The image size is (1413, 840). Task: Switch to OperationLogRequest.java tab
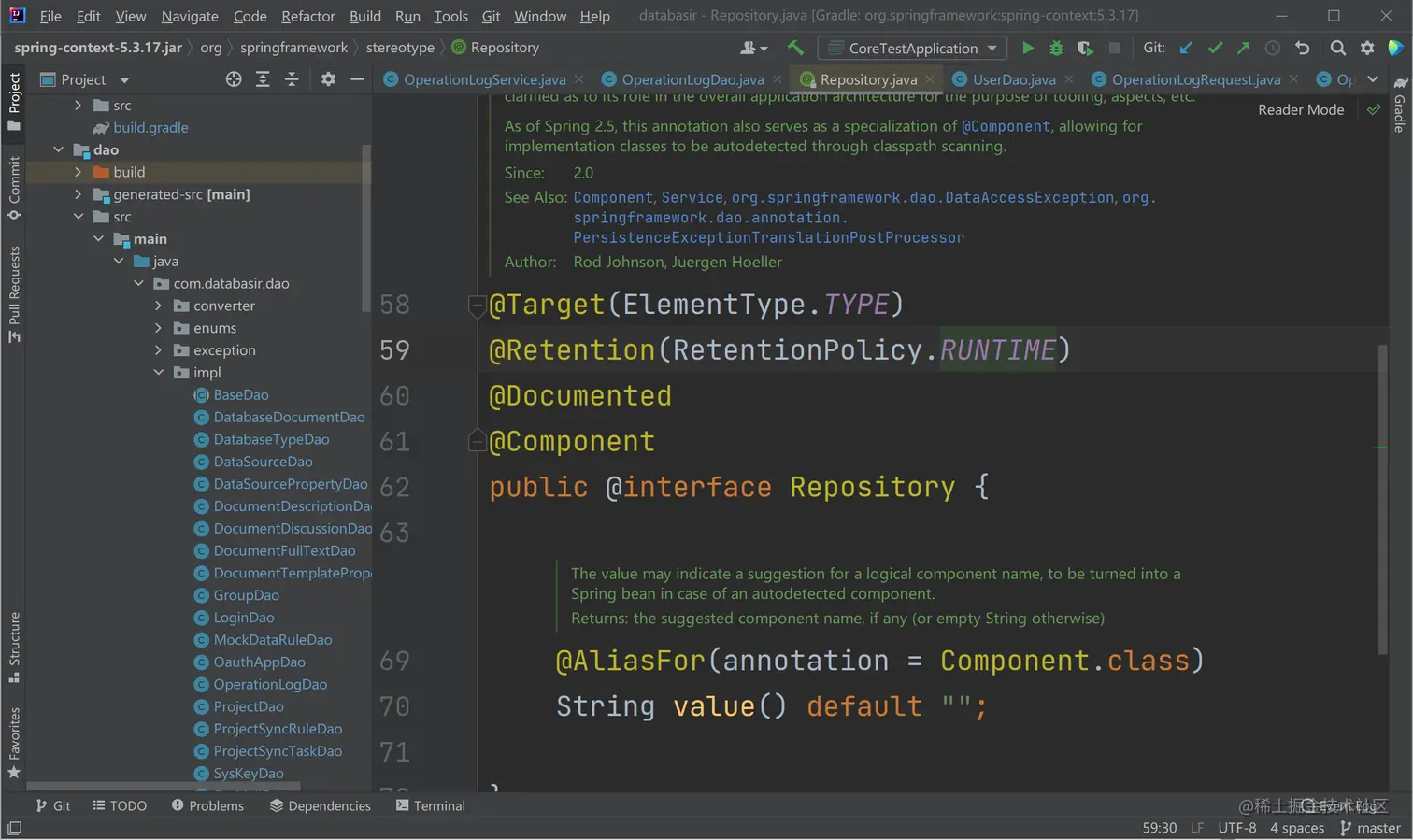tap(1196, 79)
